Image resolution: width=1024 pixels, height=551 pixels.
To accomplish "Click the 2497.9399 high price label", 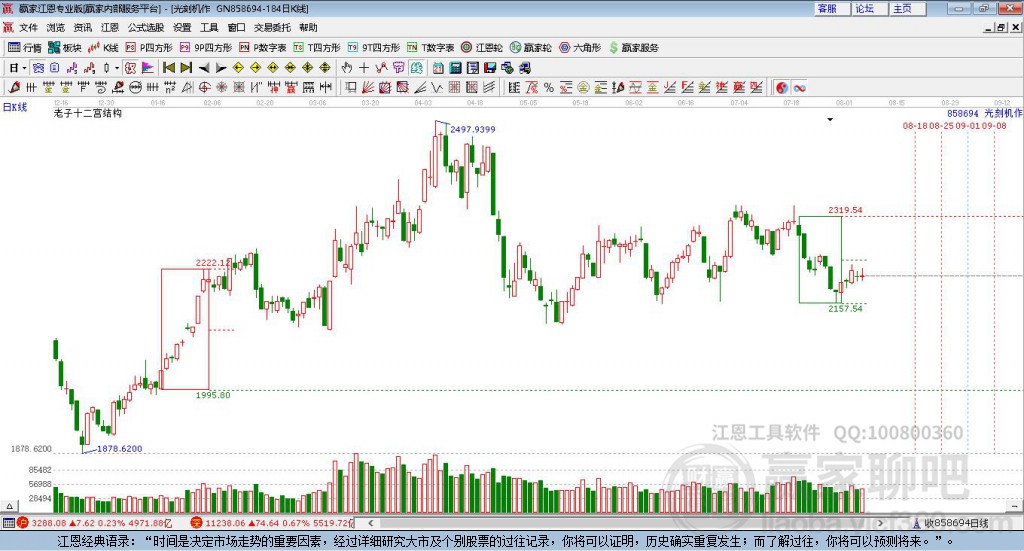I will (x=473, y=129).
